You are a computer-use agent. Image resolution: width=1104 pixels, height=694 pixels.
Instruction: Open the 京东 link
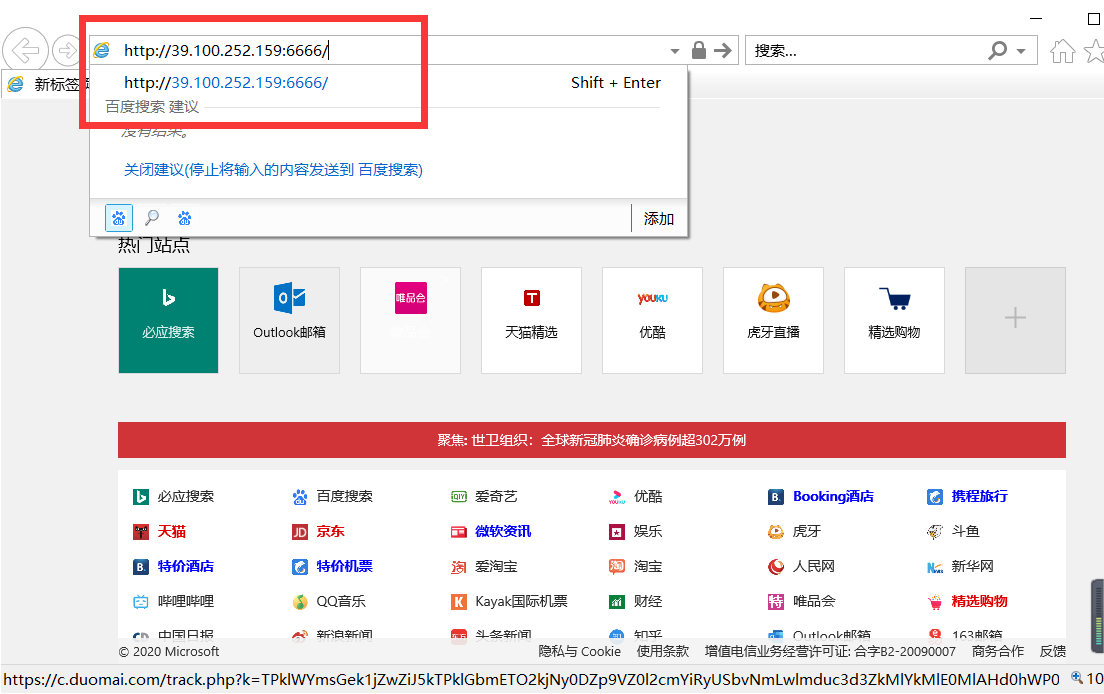coord(330,531)
